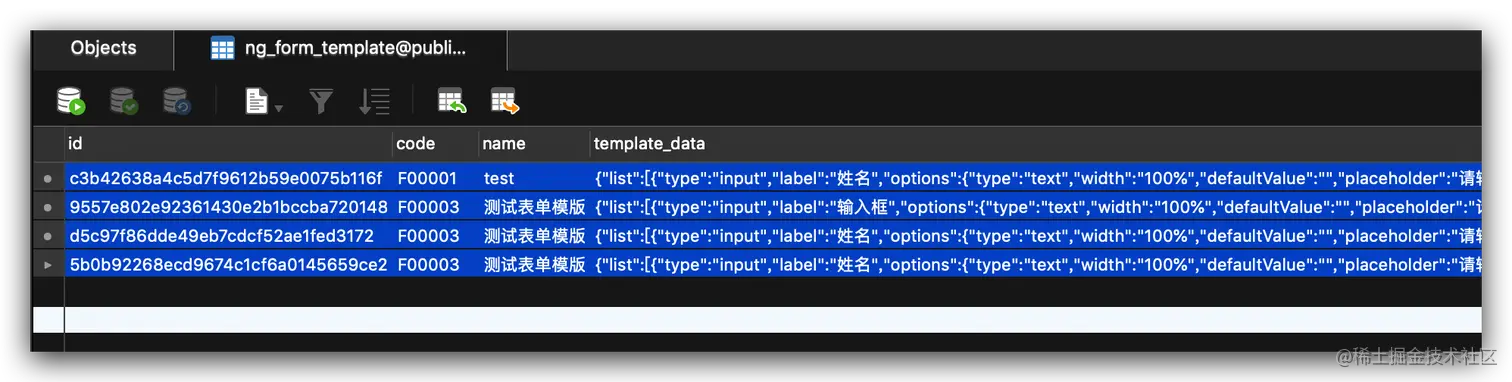Click the template_data column header

click(x=1036, y=144)
